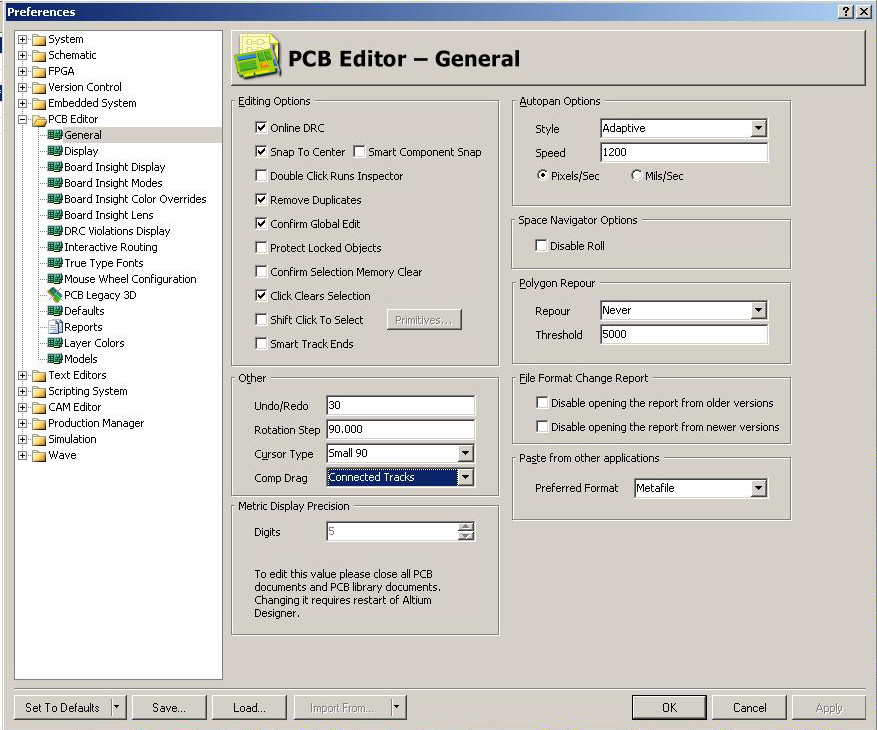This screenshot has width=877, height=730.
Task: Click the True Type Fonts icon
Action: tap(55, 263)
